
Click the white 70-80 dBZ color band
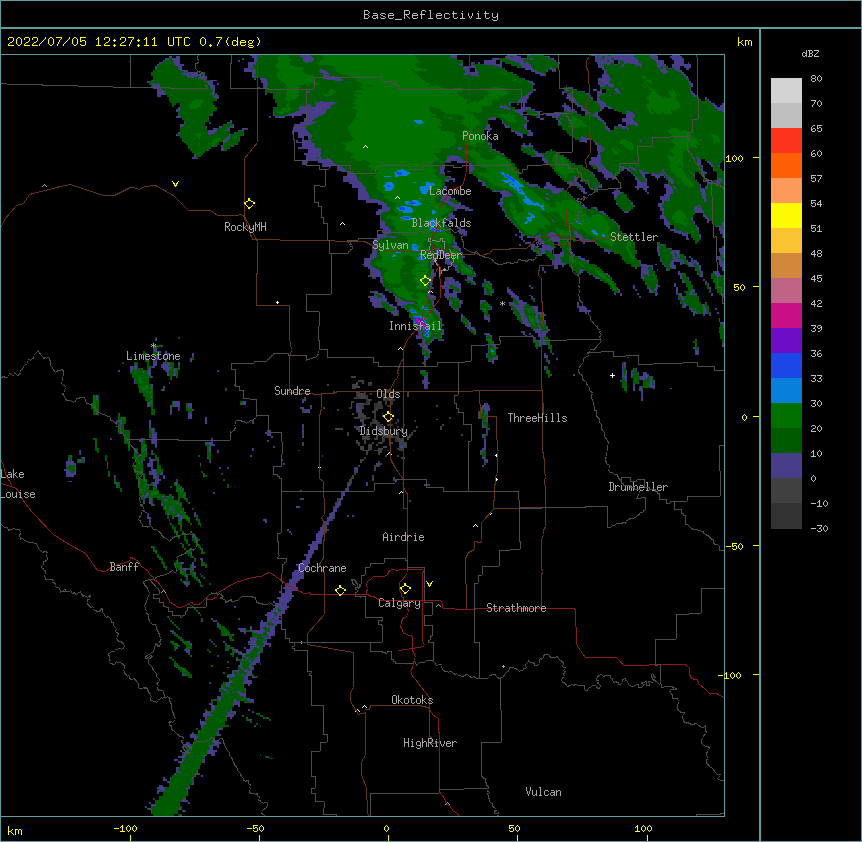[786, 91]
